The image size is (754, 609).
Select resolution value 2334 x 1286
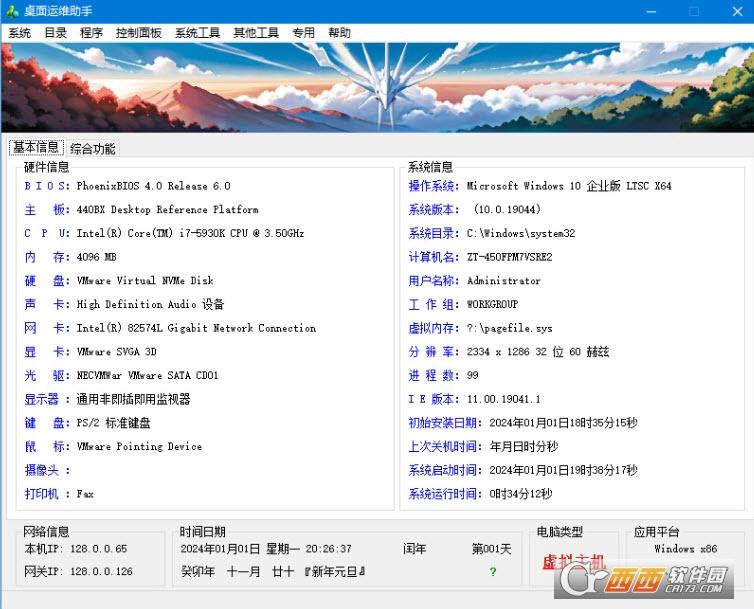tap(538, 352)
